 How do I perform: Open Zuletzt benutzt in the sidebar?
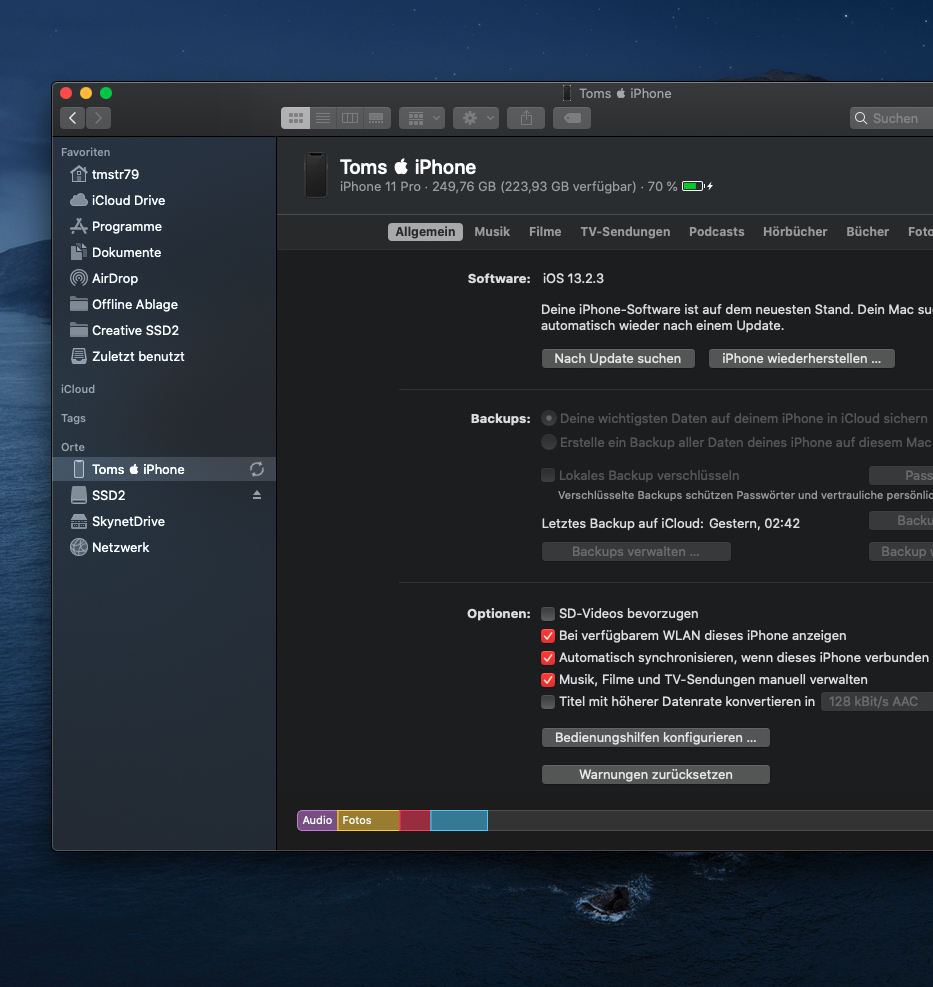pos(164,356)
